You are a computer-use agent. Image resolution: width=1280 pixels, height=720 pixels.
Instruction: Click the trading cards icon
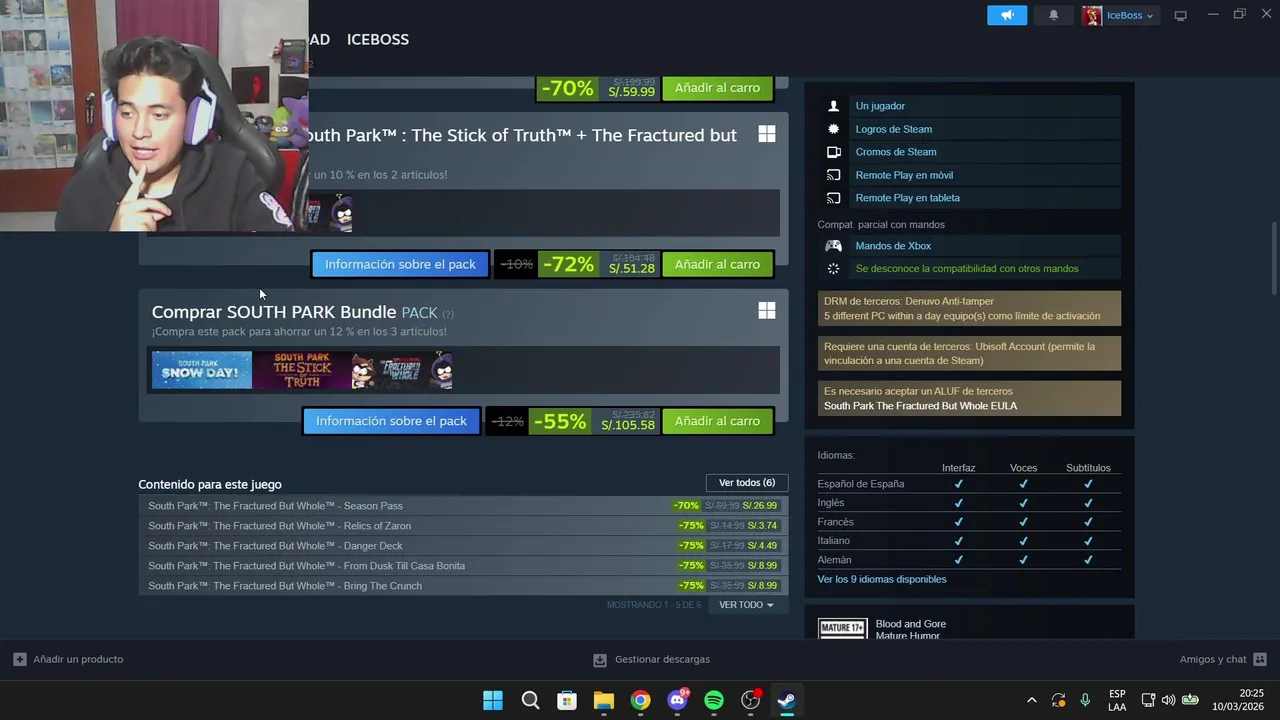coord(834,152)
